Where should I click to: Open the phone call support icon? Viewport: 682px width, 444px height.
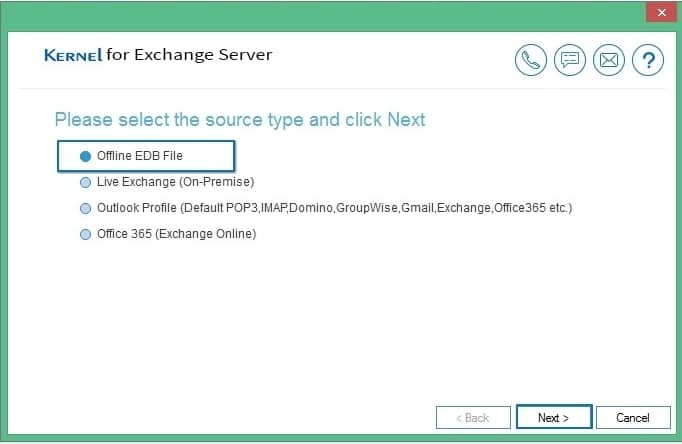tap(531, 60)
